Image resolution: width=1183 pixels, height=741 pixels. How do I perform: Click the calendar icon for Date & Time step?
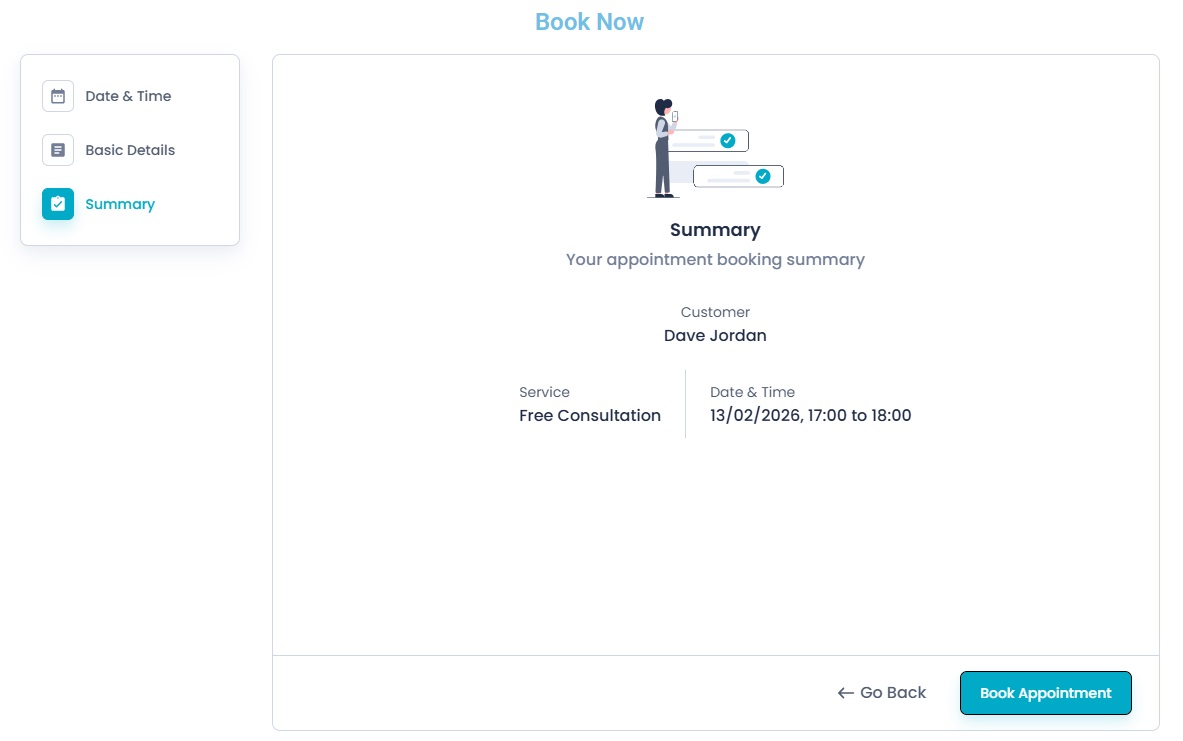(58, 96)
